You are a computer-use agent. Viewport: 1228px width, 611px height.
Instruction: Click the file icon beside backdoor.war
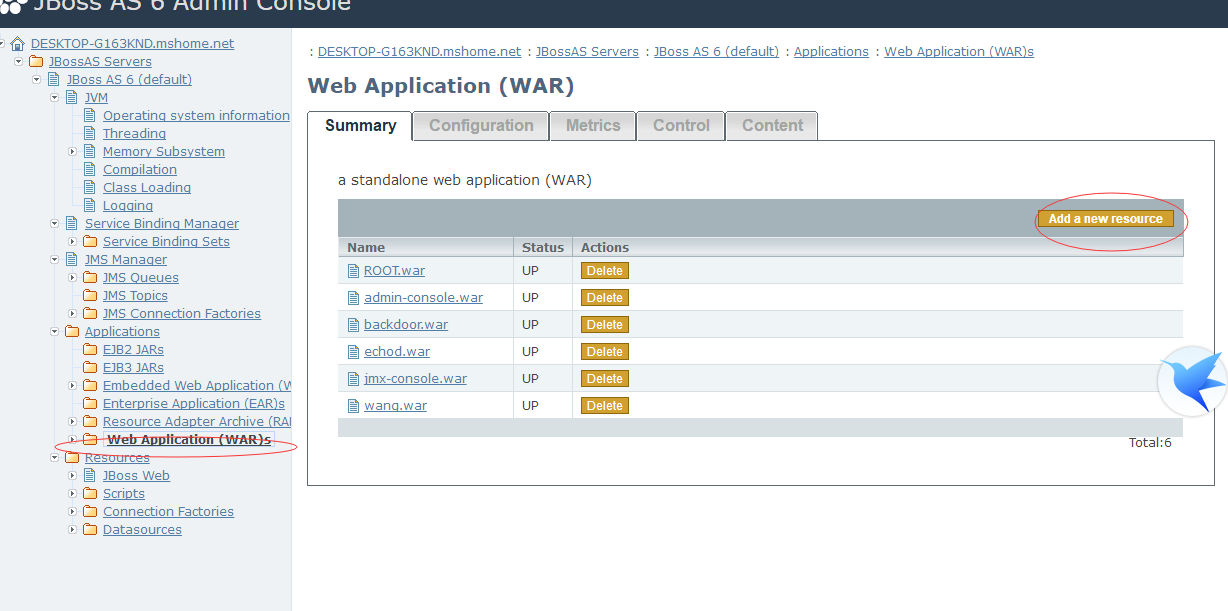(353, 325)
